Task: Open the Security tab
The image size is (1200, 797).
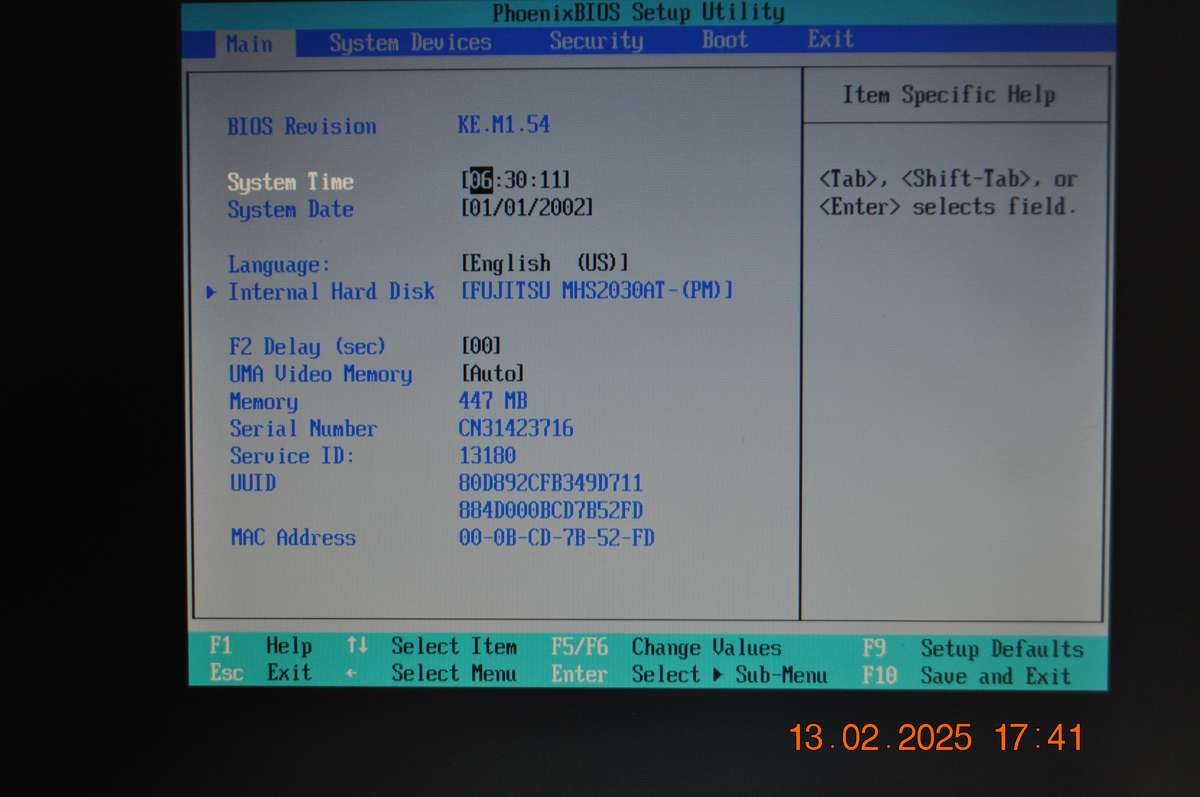Action: (595, 41)
